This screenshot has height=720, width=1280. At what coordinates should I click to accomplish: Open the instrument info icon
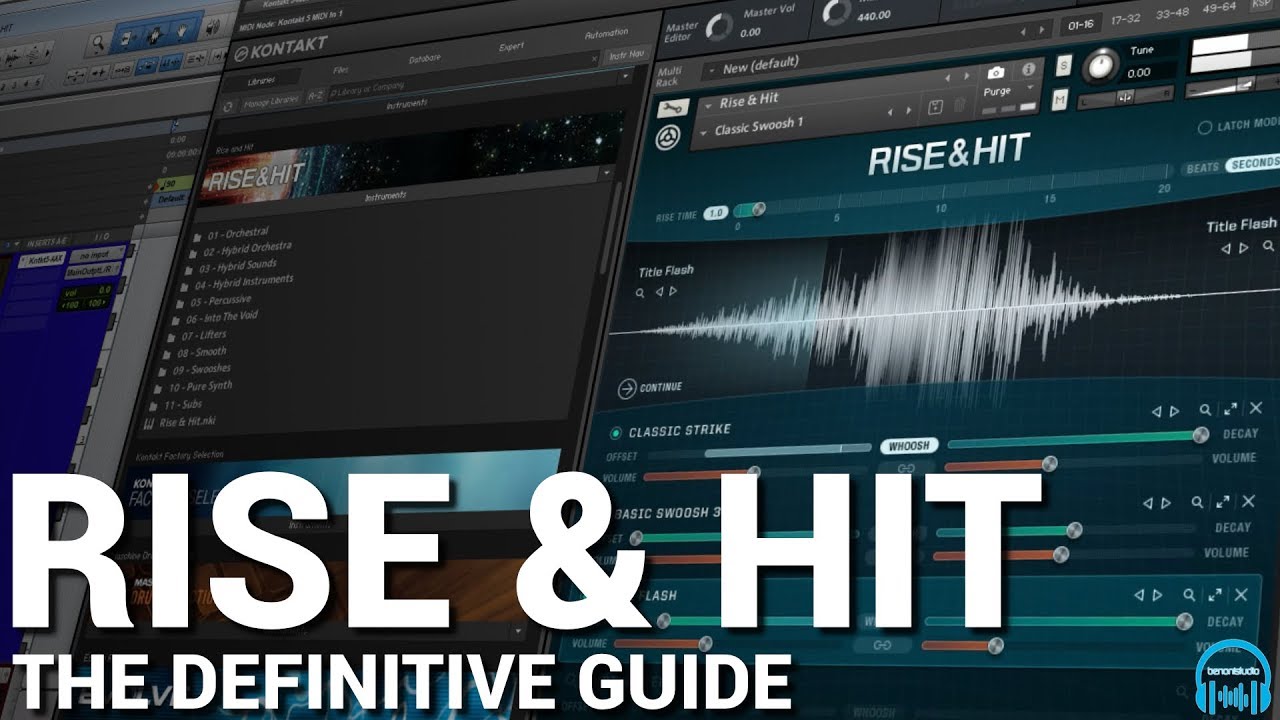click(x=1027, y=71)
